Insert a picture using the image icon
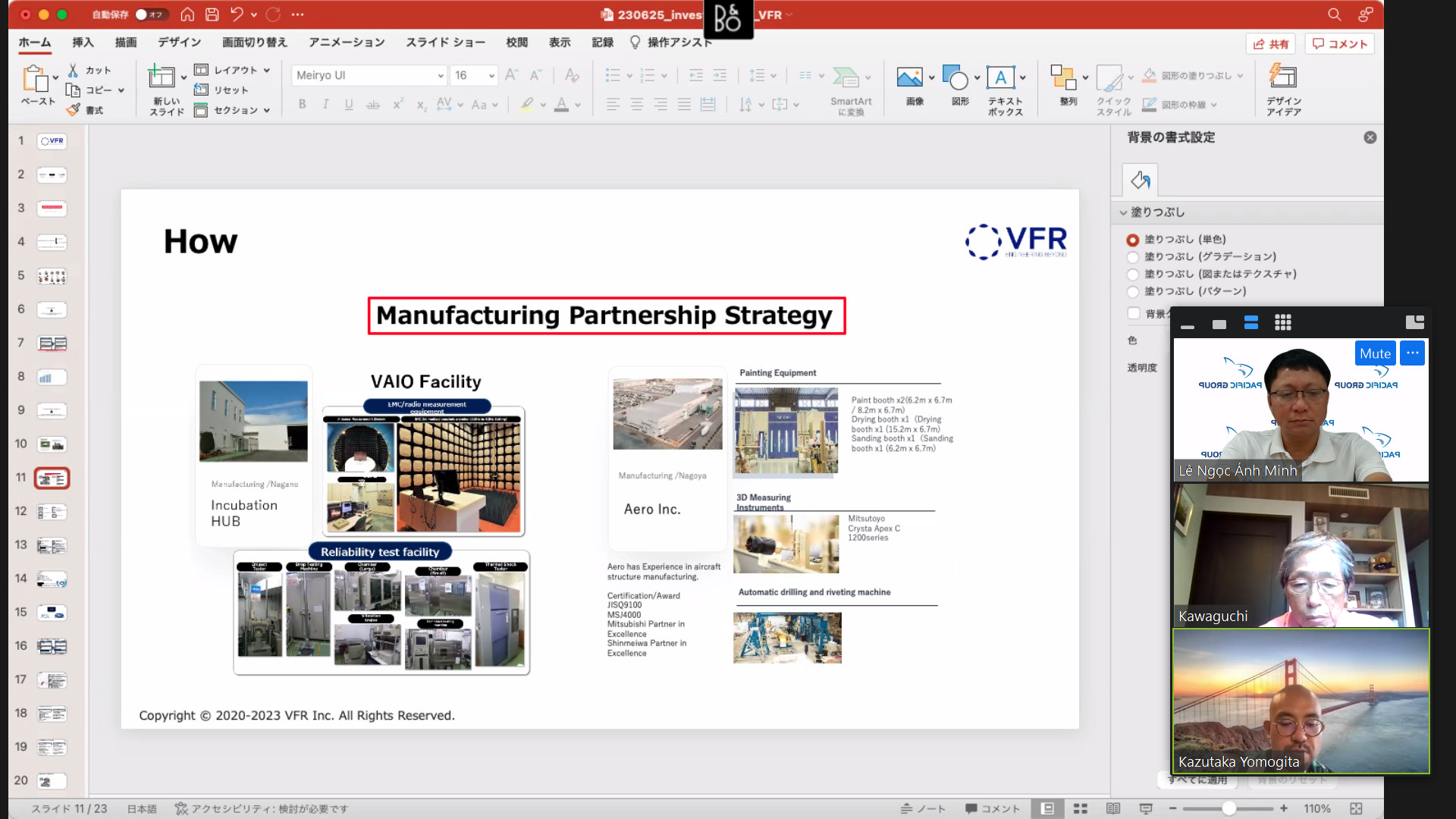This screenshot has height=819, width=1456. [x=909, y=78]
